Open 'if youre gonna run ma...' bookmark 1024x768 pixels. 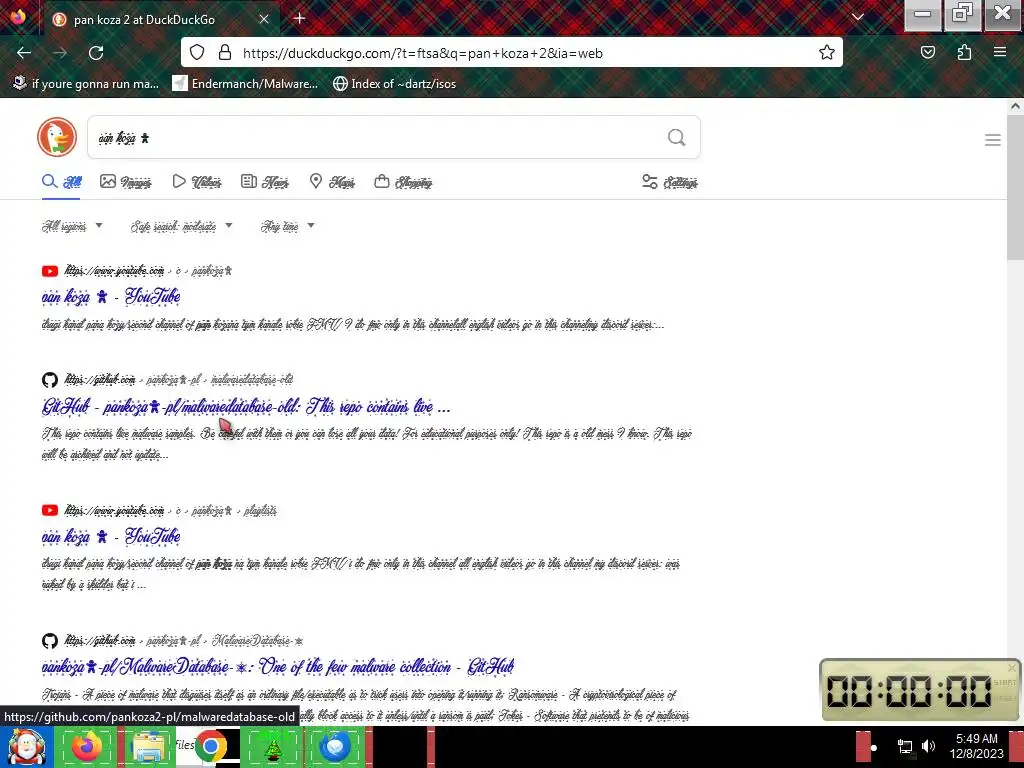(86, 84)
